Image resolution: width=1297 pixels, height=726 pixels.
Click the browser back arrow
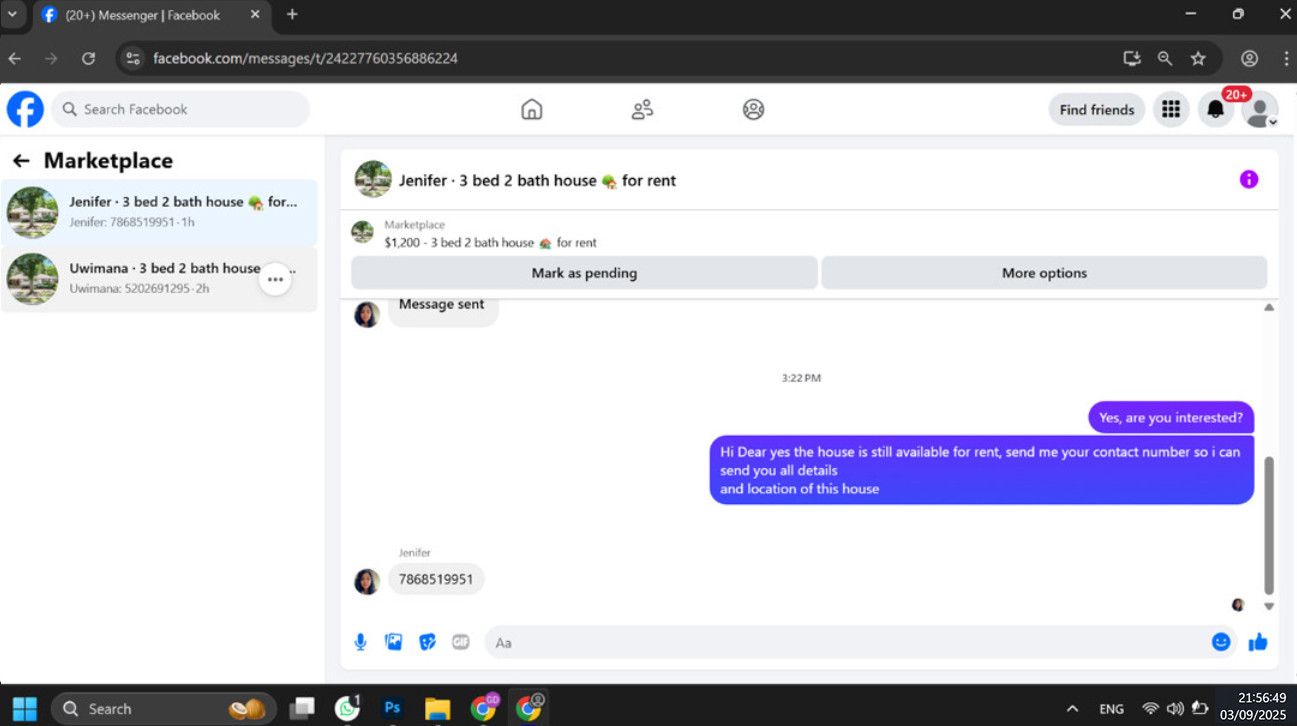point(15,59)
